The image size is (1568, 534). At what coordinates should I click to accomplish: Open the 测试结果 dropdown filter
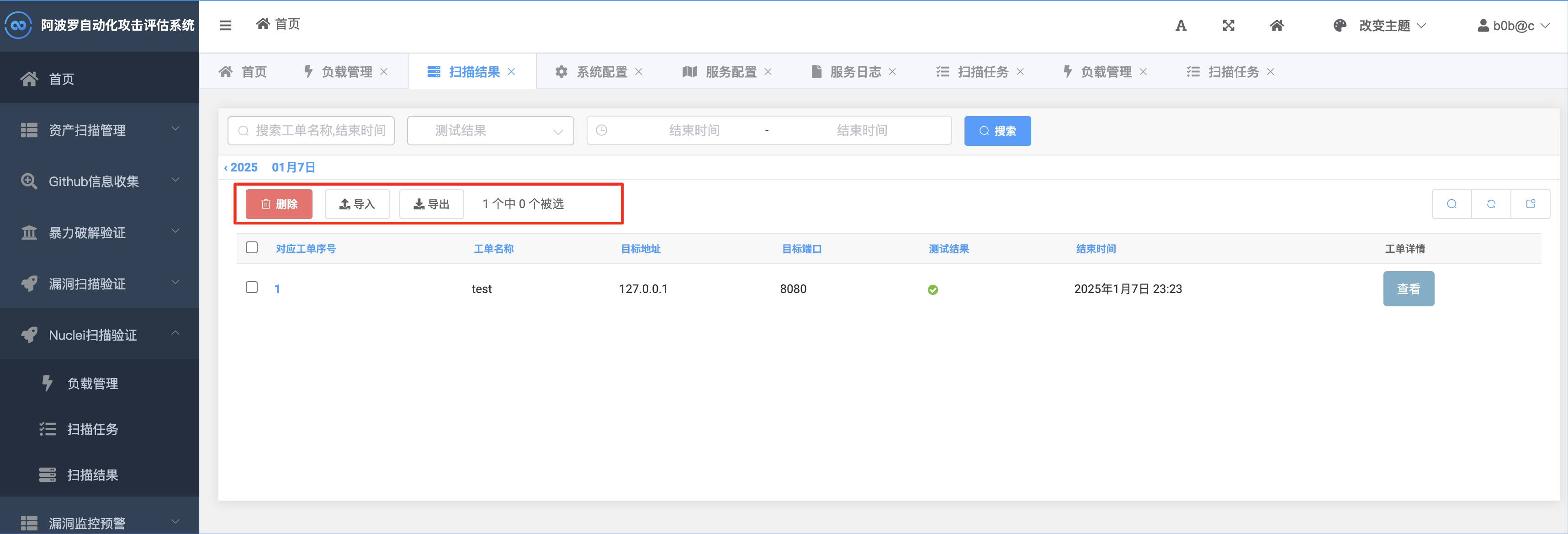(490, 130)
